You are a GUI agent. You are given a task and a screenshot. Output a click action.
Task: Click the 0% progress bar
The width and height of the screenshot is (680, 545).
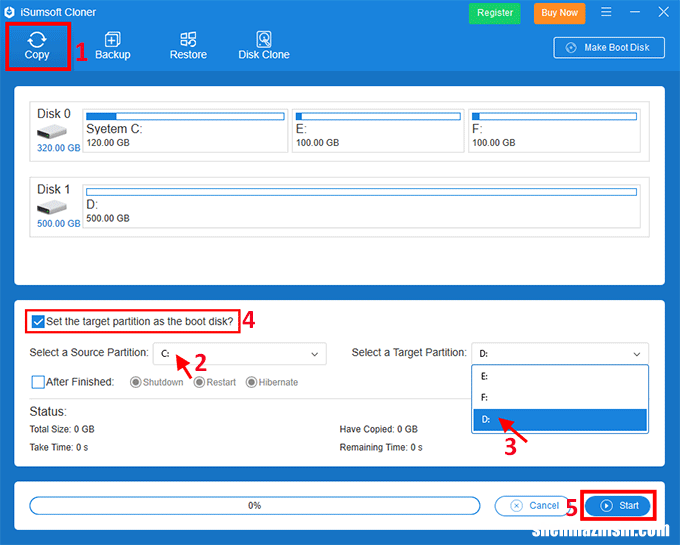click(255, 506)
